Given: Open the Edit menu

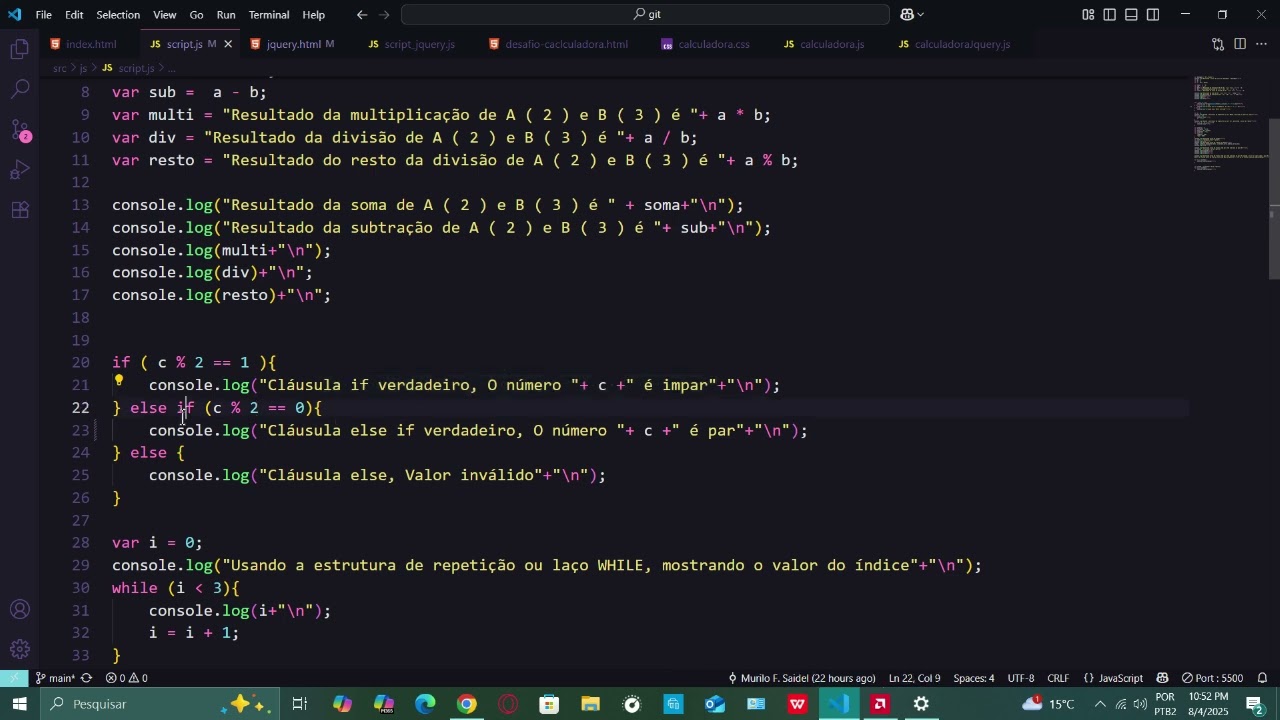Looking at the screenshot, I should pos(75,15).
